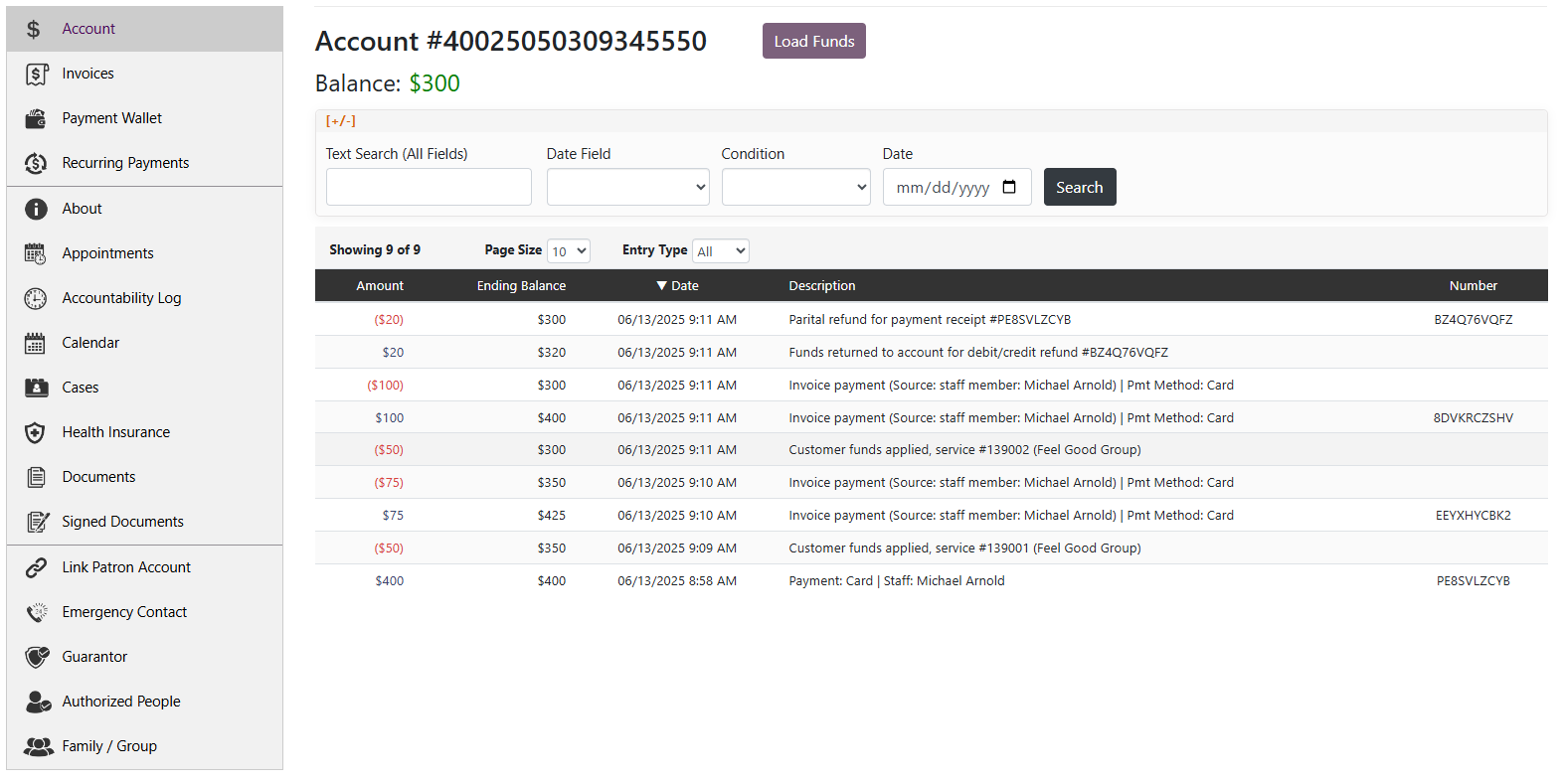Click the Link Patron Account chain icon
This screenshot has width=1564, height=784.
[x=36, y=567]
